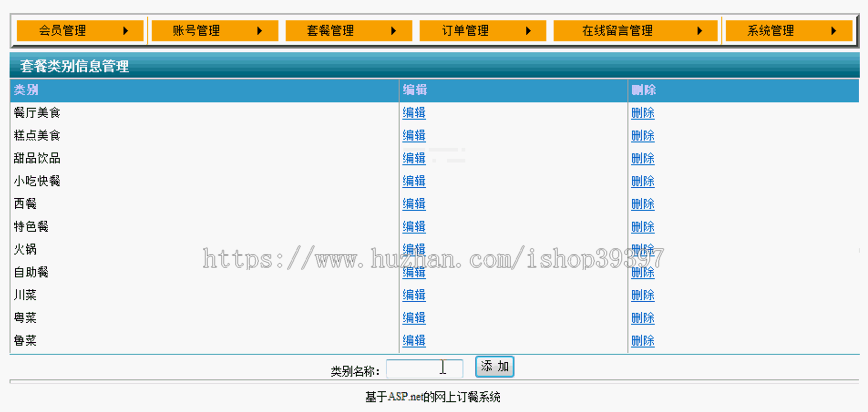Delete the 小吃快餐 category
This screenshot has width=868, height=412.
(643, 182)
